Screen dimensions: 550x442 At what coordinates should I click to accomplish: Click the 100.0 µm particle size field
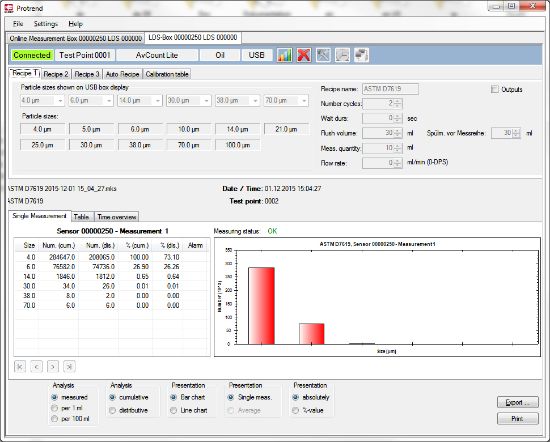(238, 145)
